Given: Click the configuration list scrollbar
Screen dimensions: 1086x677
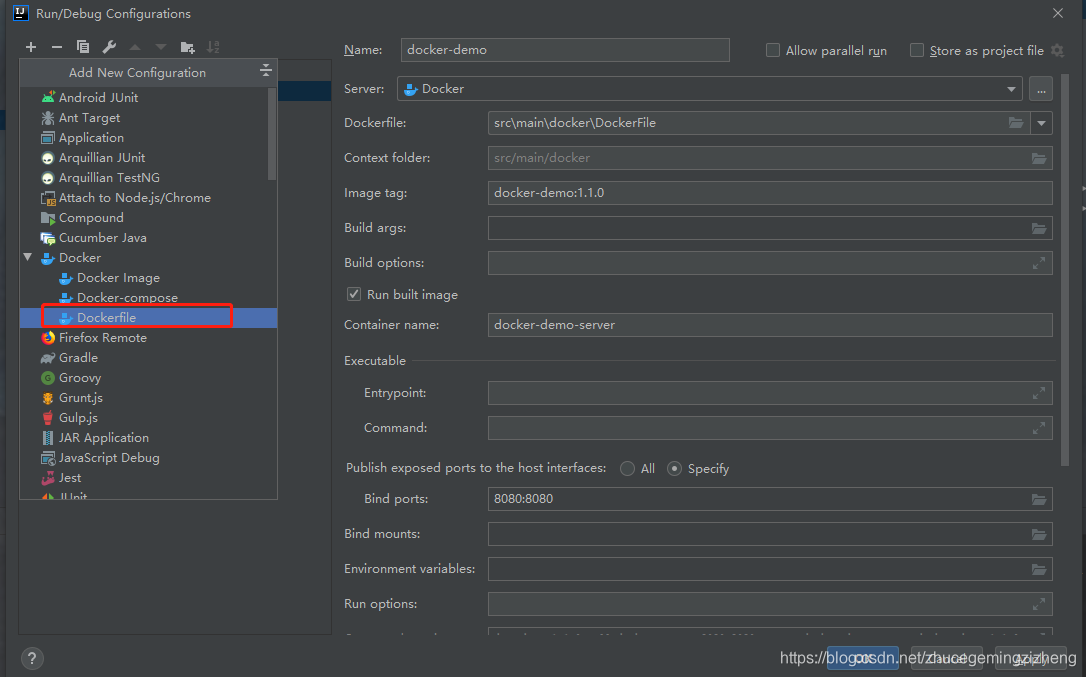Looking at the screenshot, I should [272, 133].
